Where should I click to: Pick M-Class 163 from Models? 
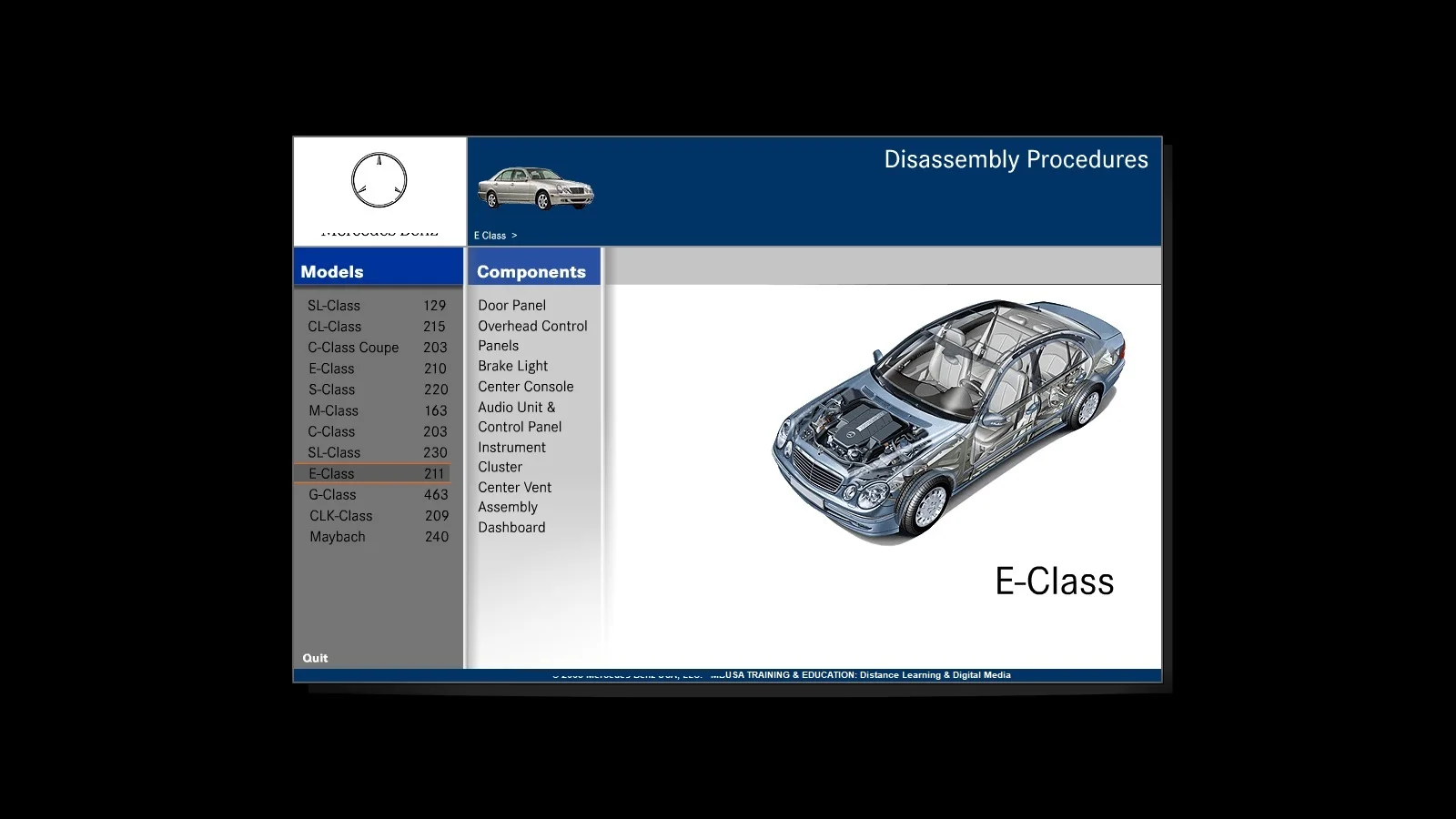[x=377, y=410]
